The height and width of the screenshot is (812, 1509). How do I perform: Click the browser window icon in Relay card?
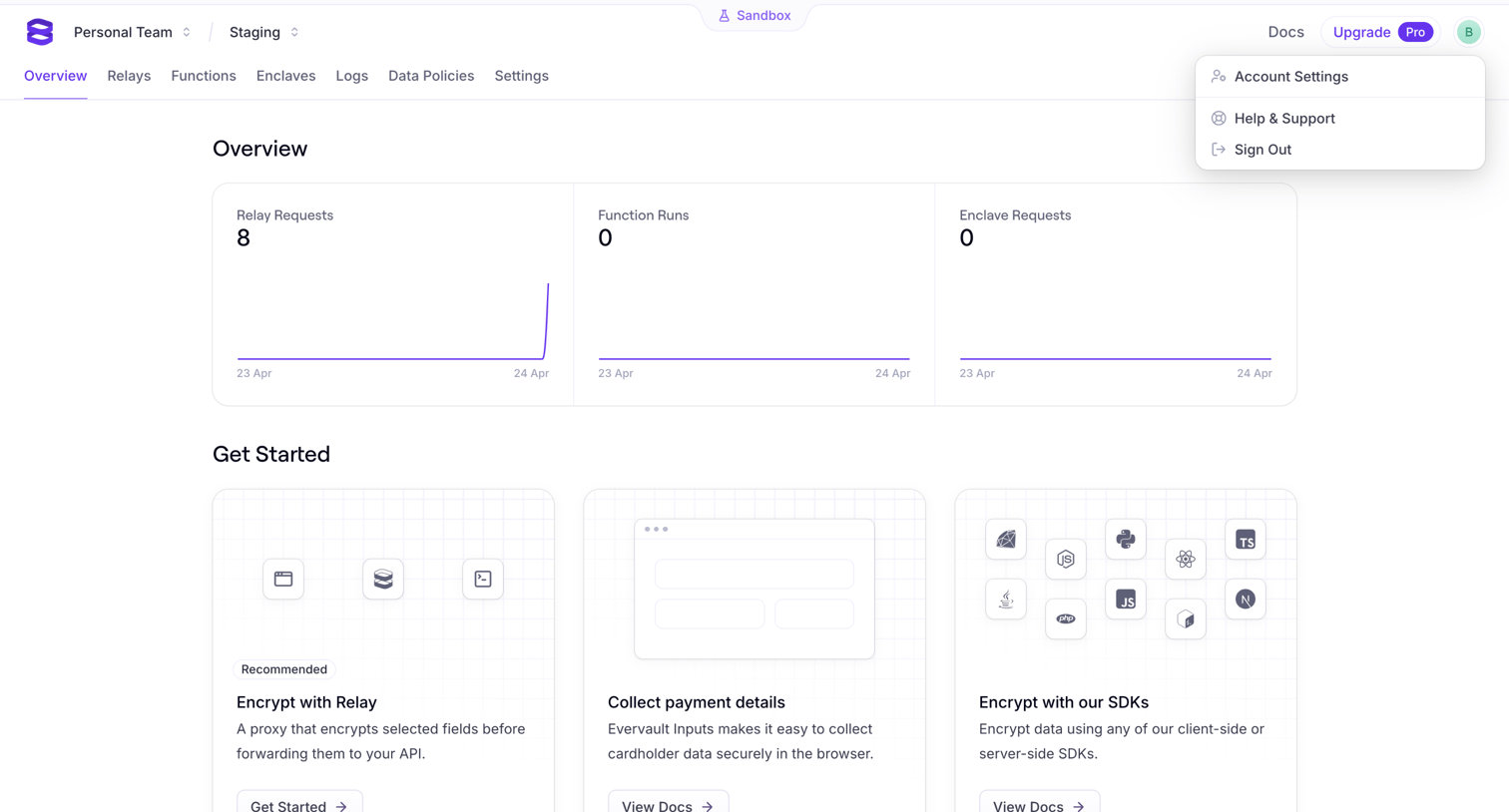pyautogui.click(x=283, y=579)
